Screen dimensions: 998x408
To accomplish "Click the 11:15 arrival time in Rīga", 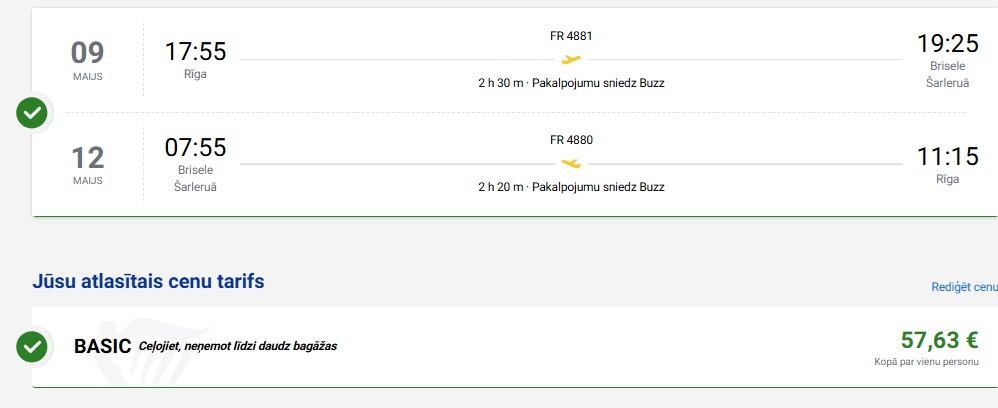I will [947, 156].
